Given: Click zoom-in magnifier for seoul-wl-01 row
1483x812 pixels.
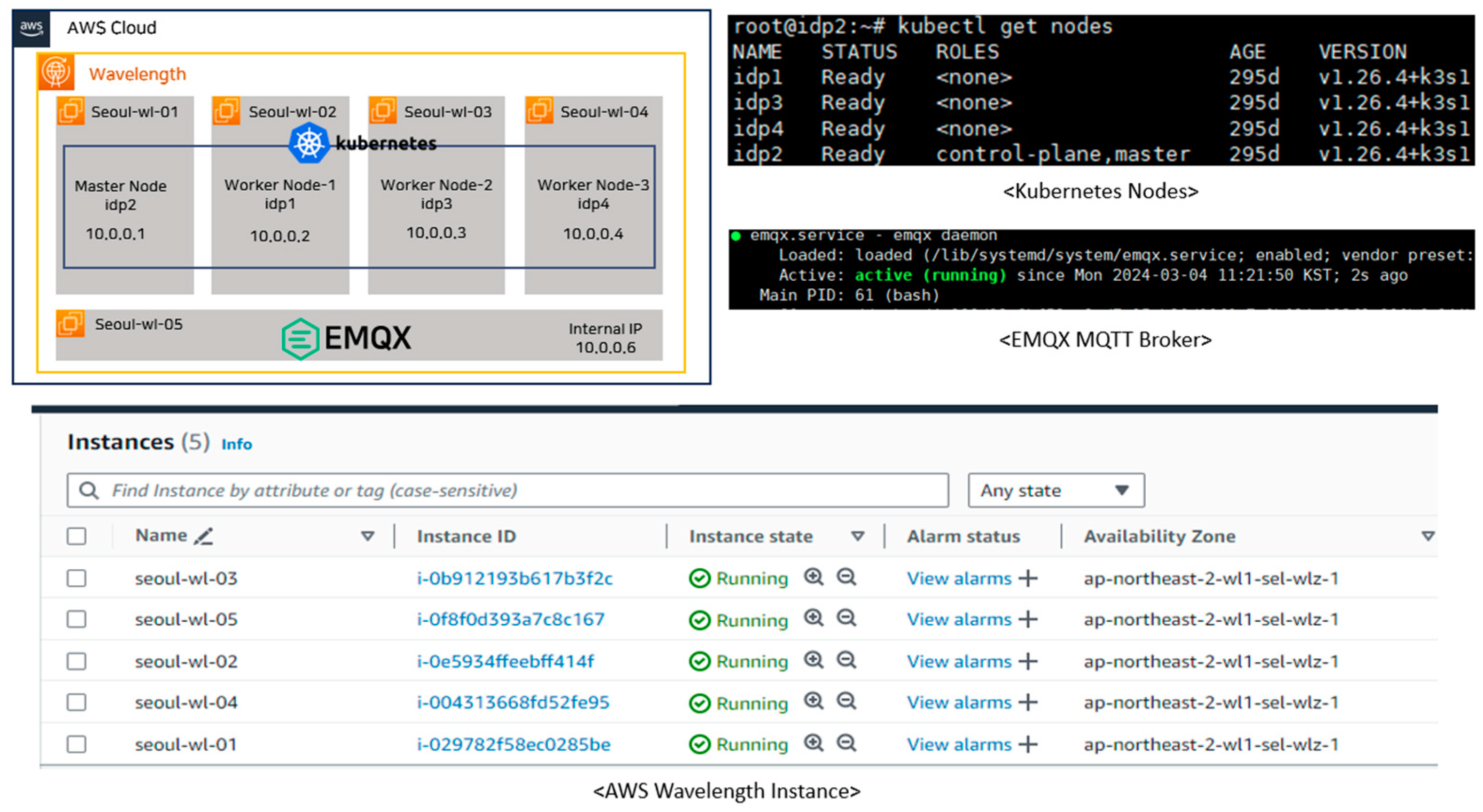Looking at the screenshot, I should coord(814,743).
